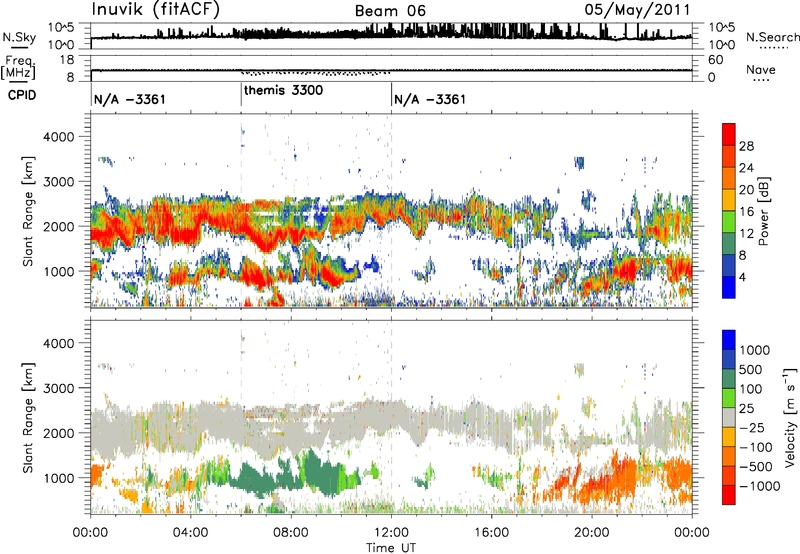Image resolution: width=800 pixels, height=554 pixels.
Task: Click the '04:00' time axis tick label
Action: click(x=190, y=533)
